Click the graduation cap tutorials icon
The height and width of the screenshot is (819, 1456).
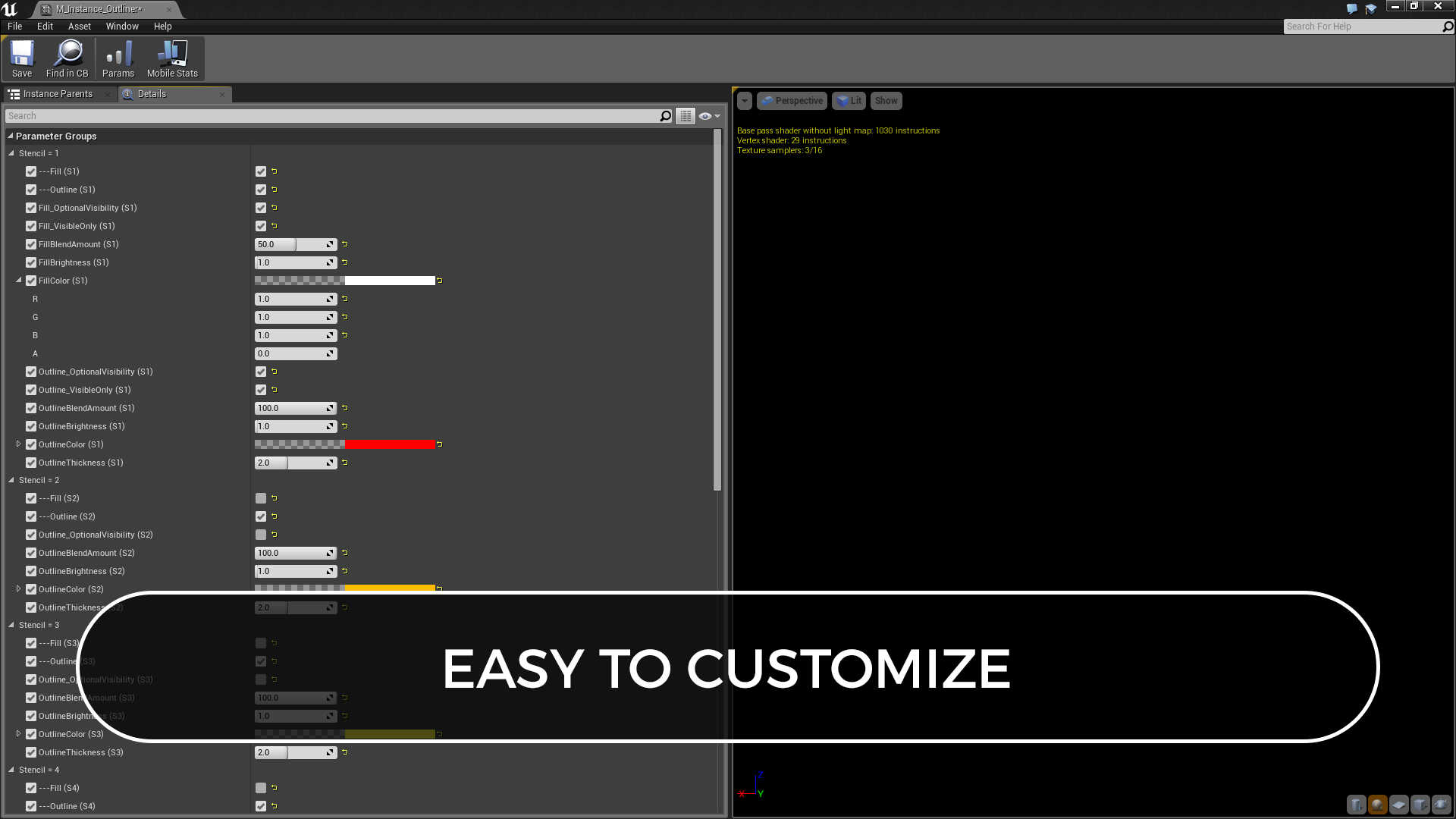(1371, 9)
